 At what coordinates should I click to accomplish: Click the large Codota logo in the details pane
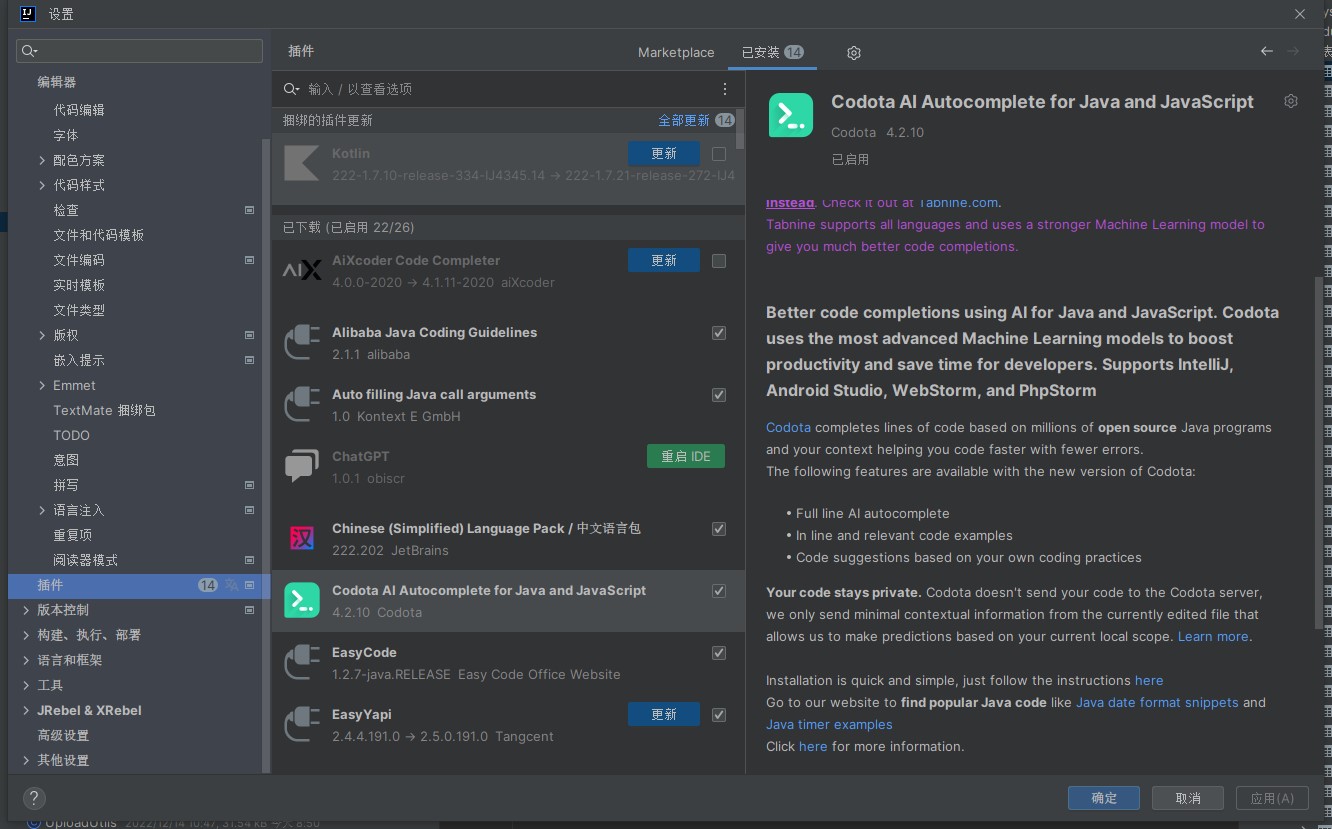[791, 115]
